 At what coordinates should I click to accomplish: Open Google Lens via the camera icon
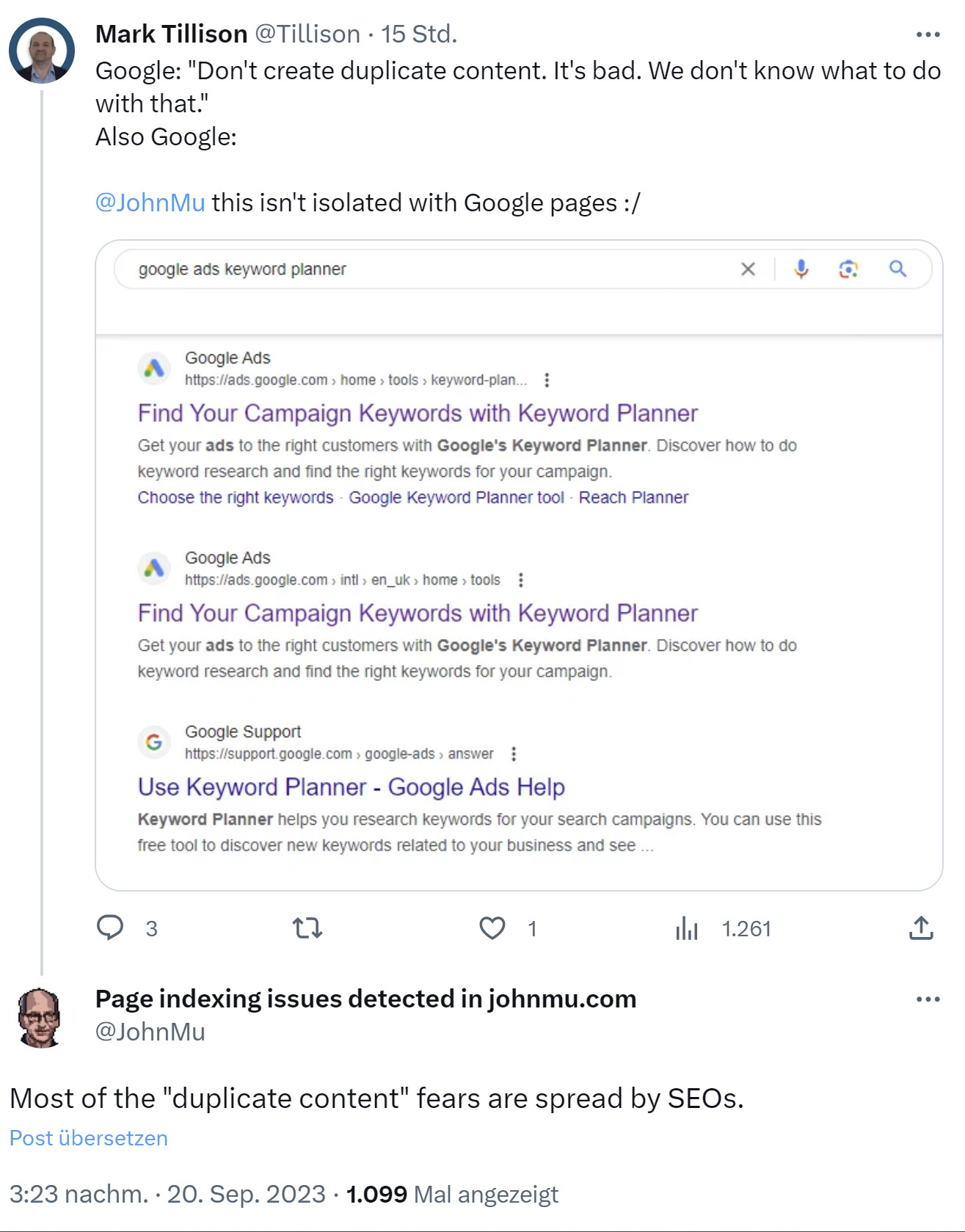(x=850, y=269)
